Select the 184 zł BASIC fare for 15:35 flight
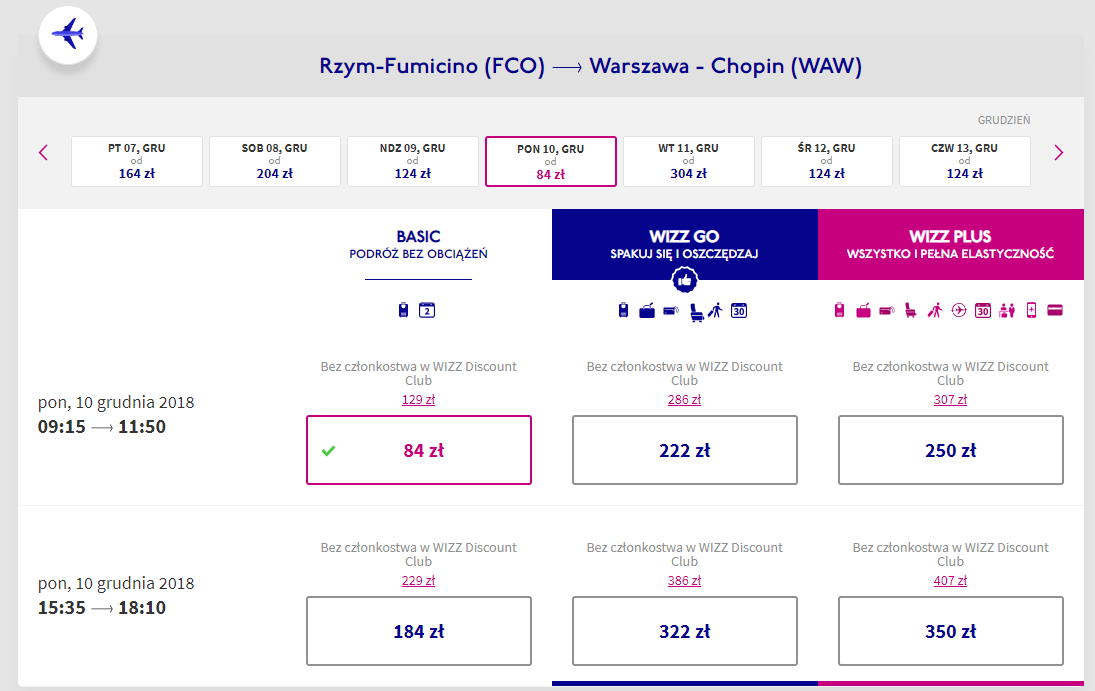This screenshot has height=691, width=1095. (x=419, y=631)
